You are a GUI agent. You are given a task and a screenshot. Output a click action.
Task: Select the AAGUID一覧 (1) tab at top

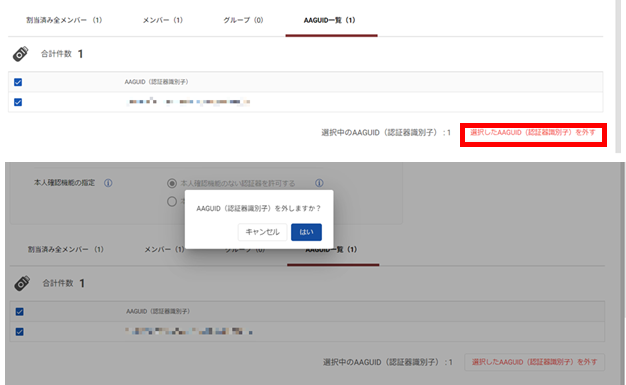[329, 20]
